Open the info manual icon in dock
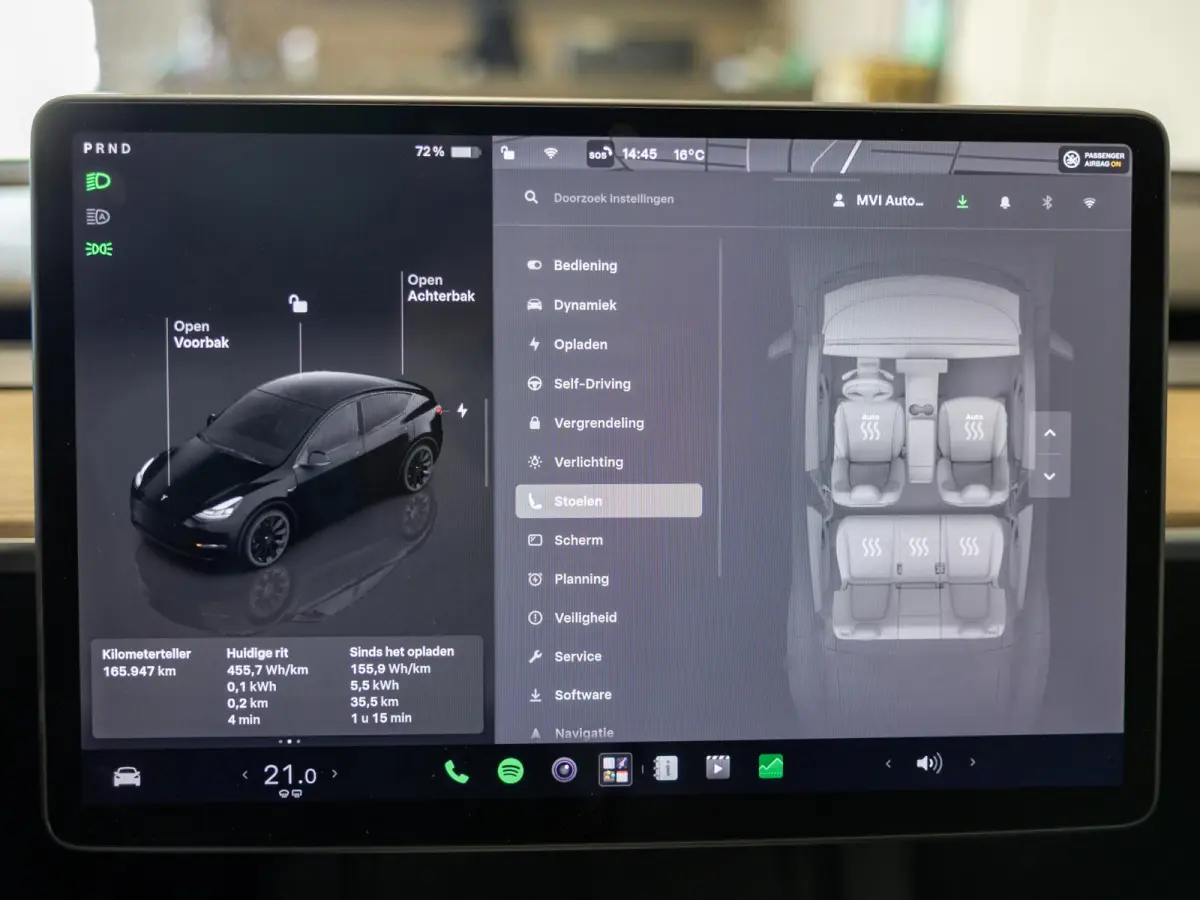The height and width of the screenshot is (900, 1200). pos(665,768)
